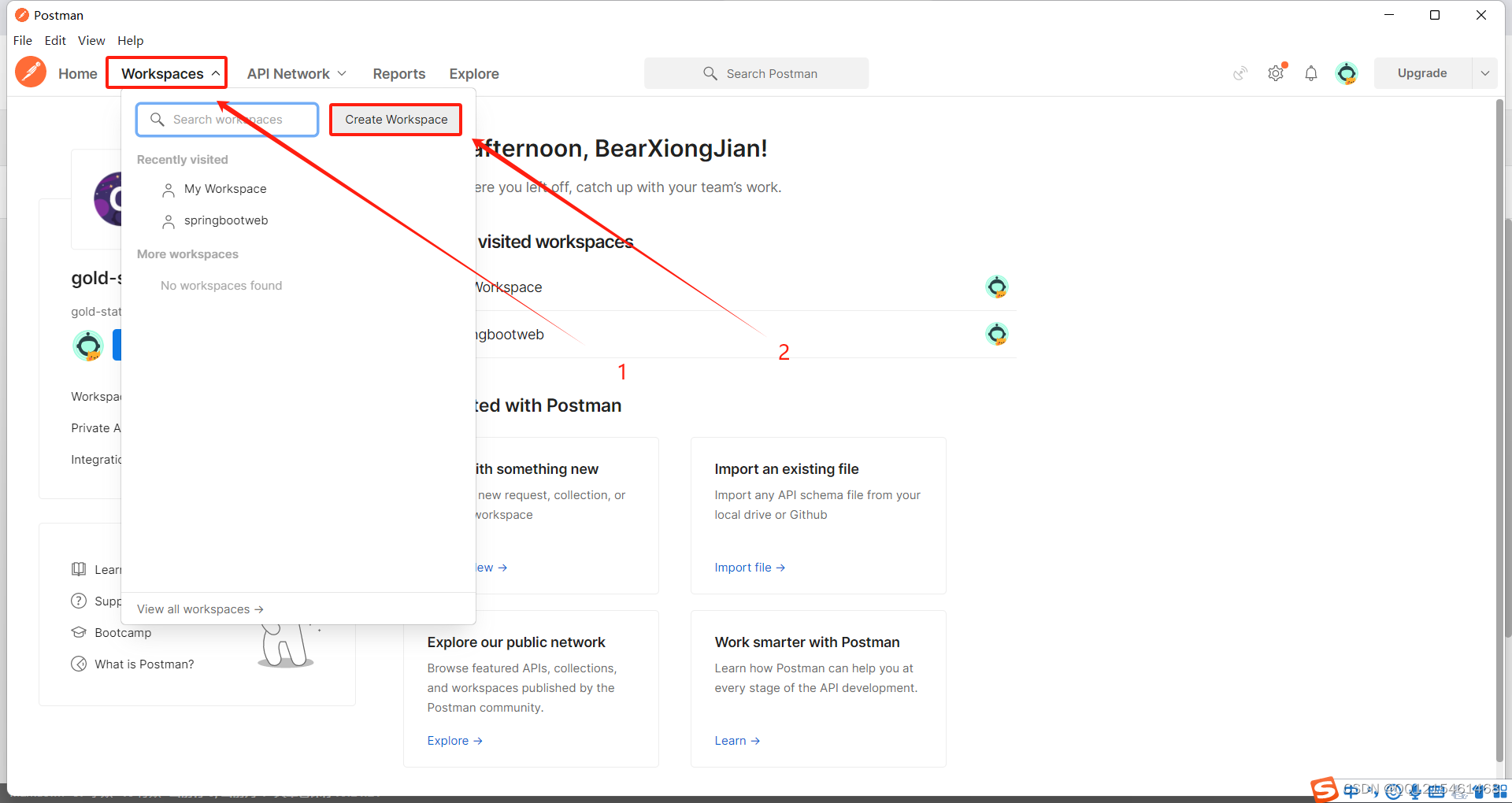Click the person icon beside My Workspace
This screenshot has height=803, width=1512.
[x=169, y=190]
